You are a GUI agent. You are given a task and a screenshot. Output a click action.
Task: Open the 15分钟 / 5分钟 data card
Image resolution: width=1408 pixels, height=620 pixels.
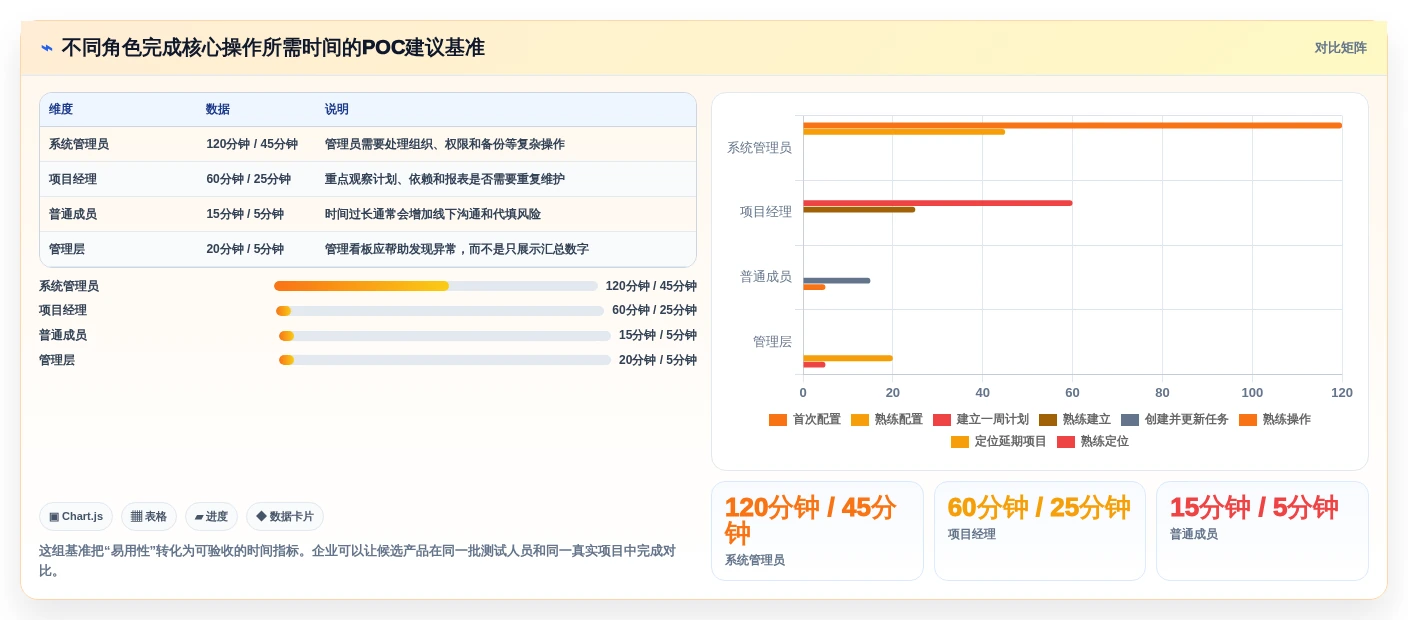1262,531
